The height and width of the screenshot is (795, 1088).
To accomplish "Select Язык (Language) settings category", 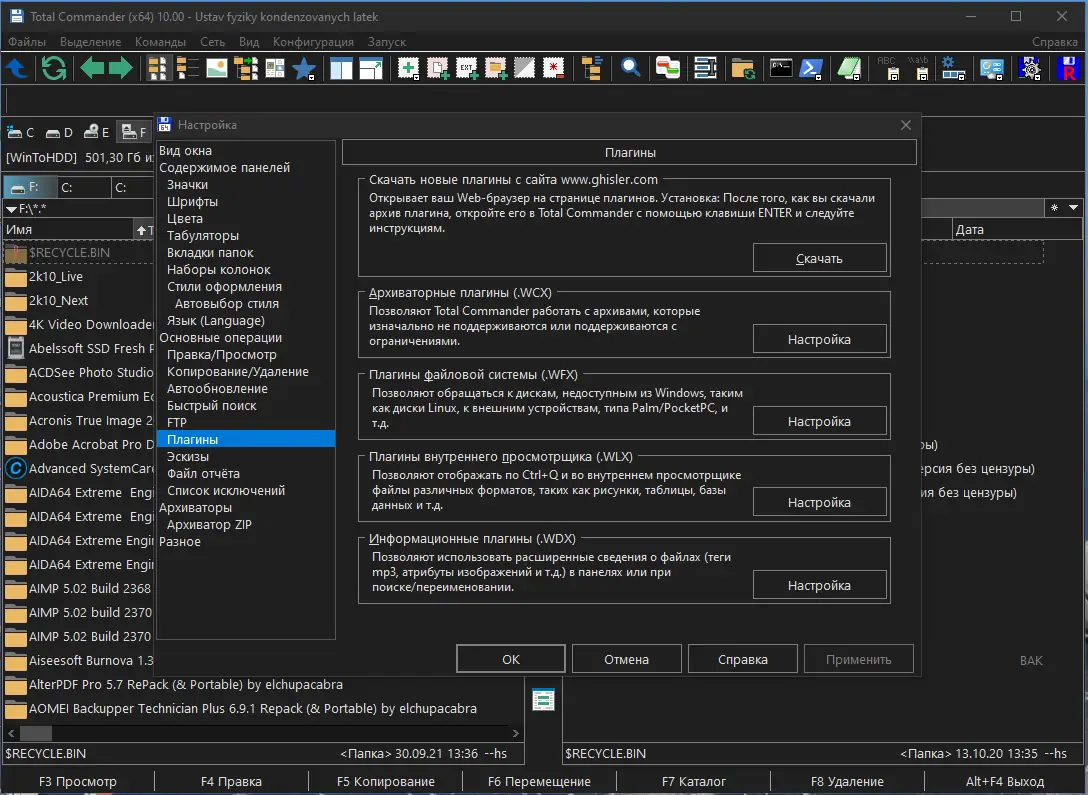I will click(216, 320).
